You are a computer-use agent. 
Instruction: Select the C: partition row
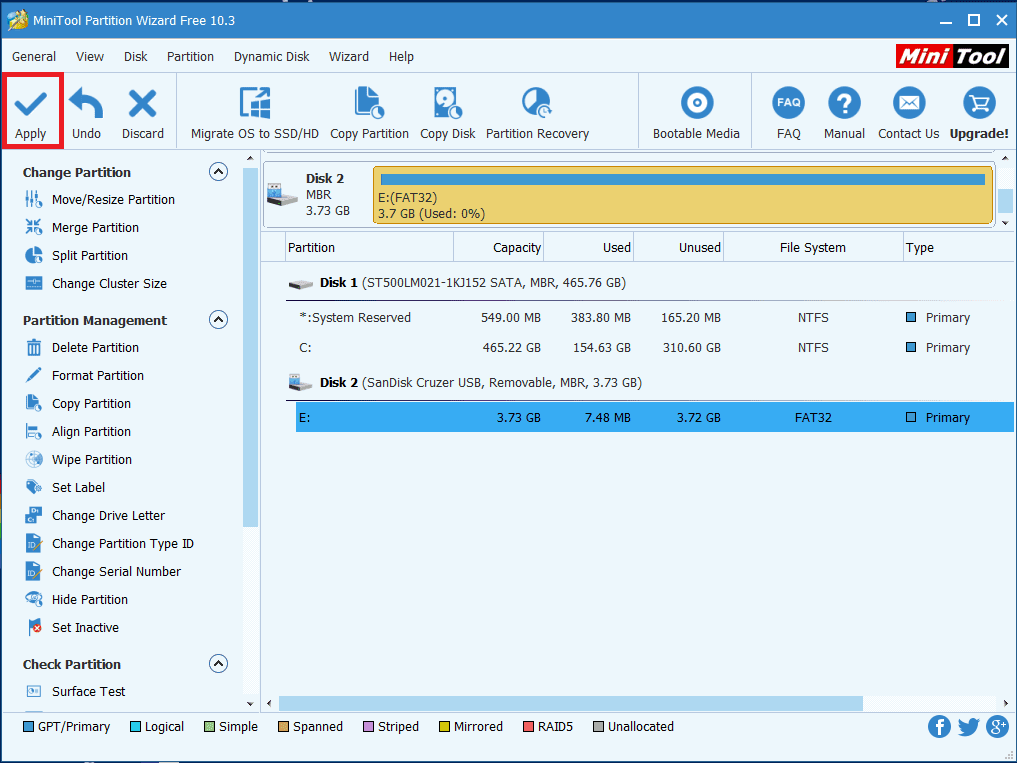click(655, 347)
